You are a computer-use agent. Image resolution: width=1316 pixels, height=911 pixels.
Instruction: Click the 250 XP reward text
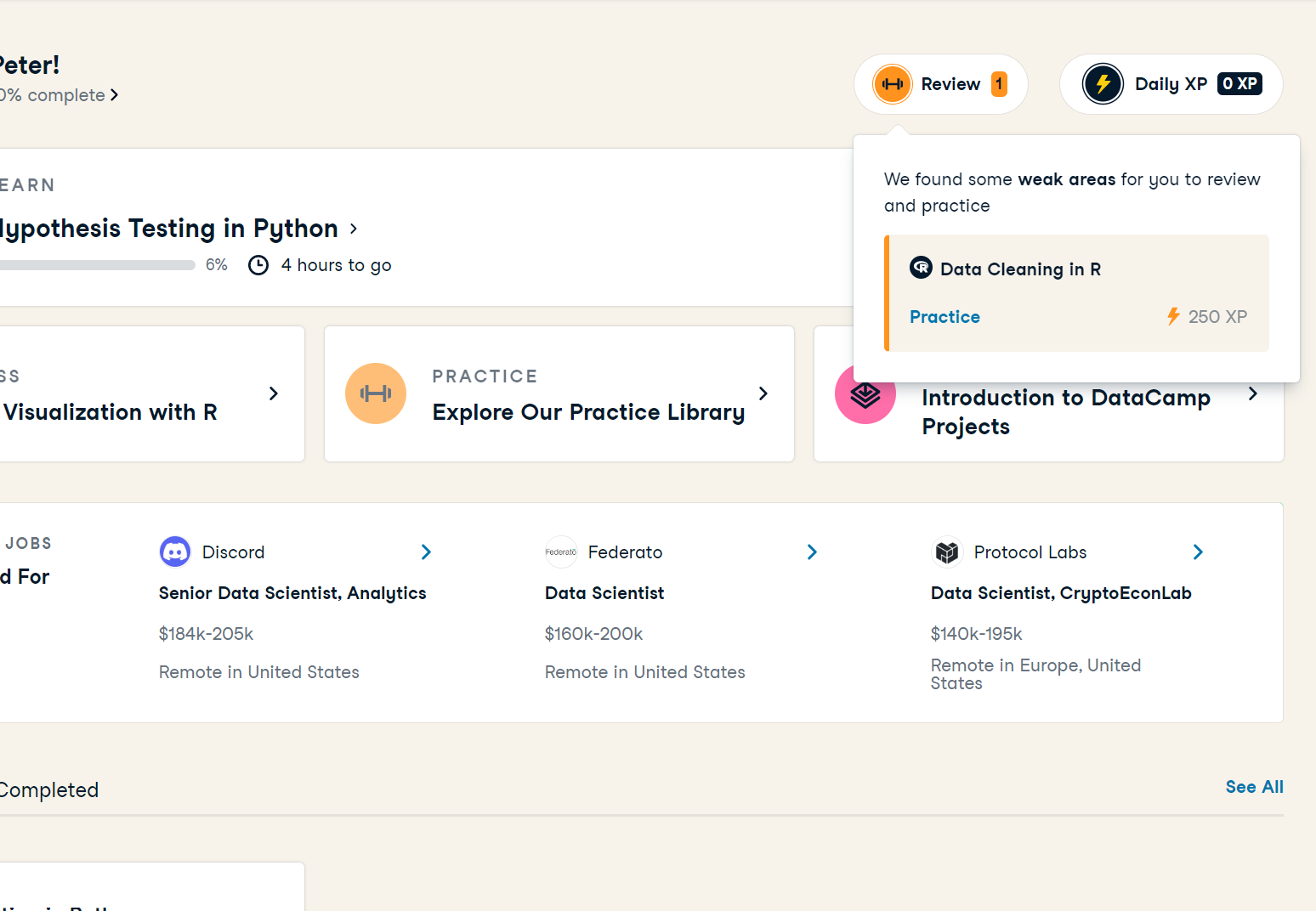[x=1217, y=317]
